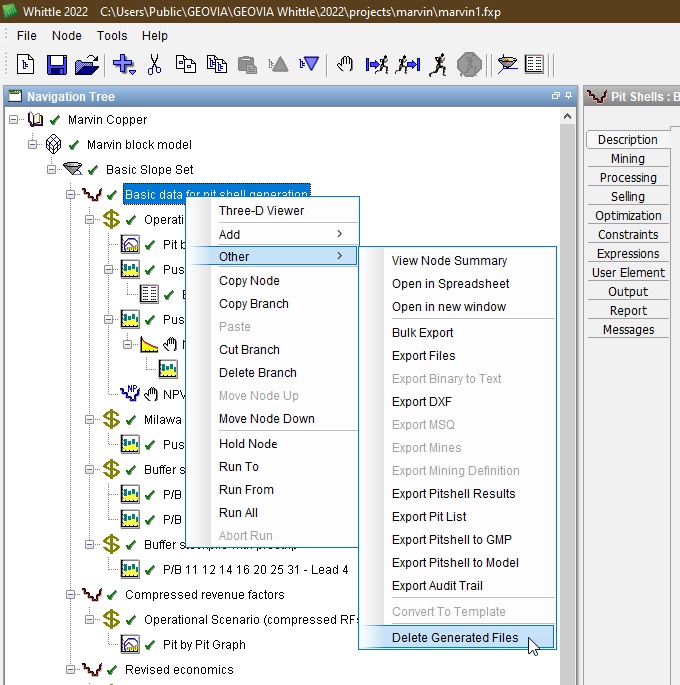The image size is (680, 685).
Task: Click the Milawa node dollar icon
Action: click(x=111, y=419)
